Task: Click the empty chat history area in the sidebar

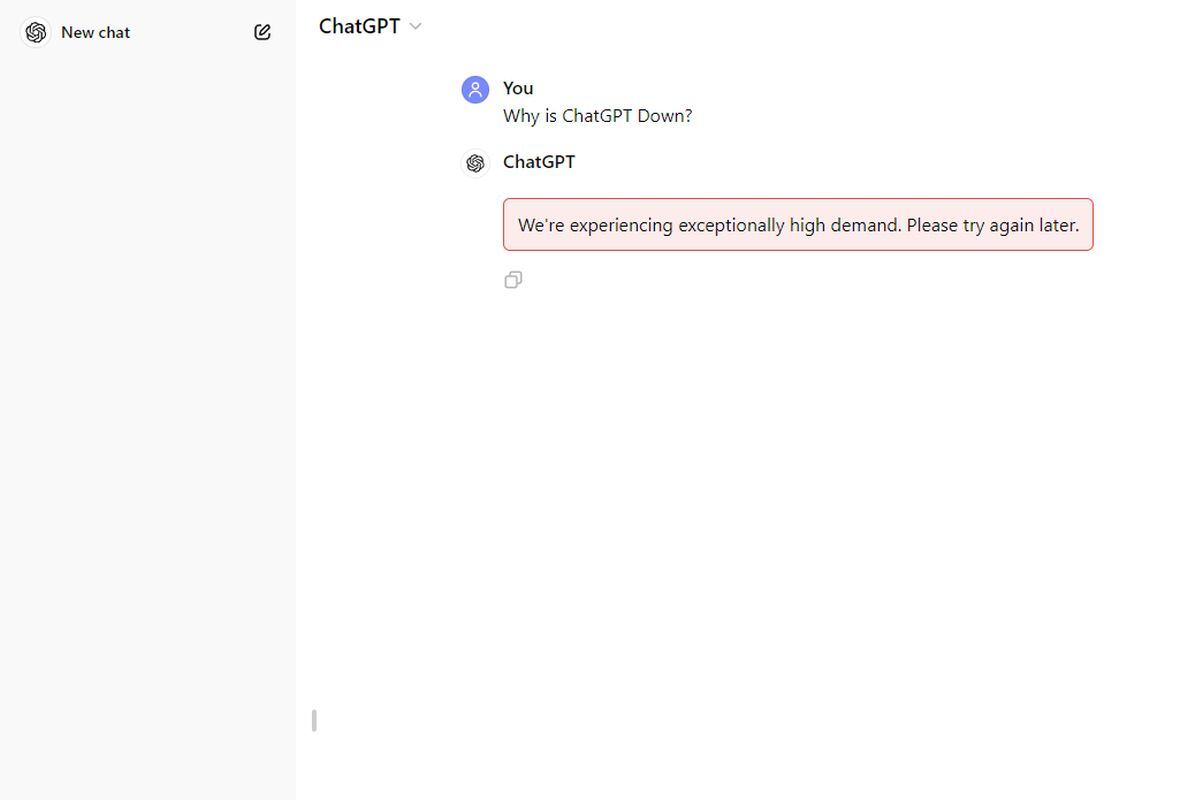Action: (x=147, y=400)
